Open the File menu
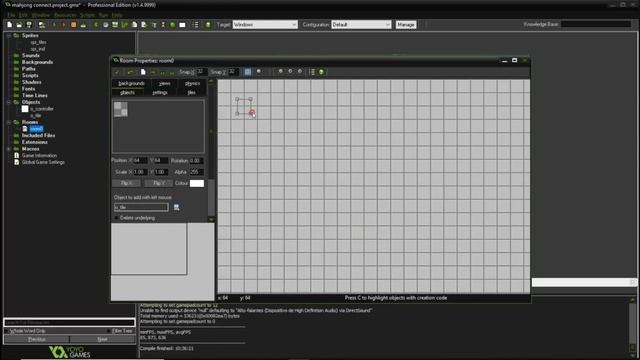 (11, 15)
